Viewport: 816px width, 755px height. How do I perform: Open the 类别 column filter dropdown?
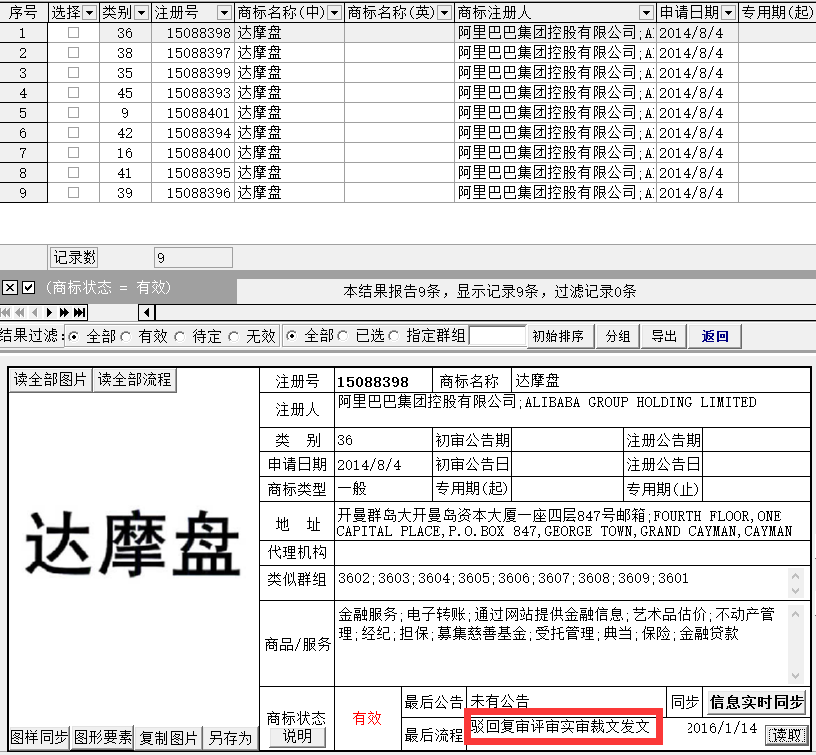[142, 12]
